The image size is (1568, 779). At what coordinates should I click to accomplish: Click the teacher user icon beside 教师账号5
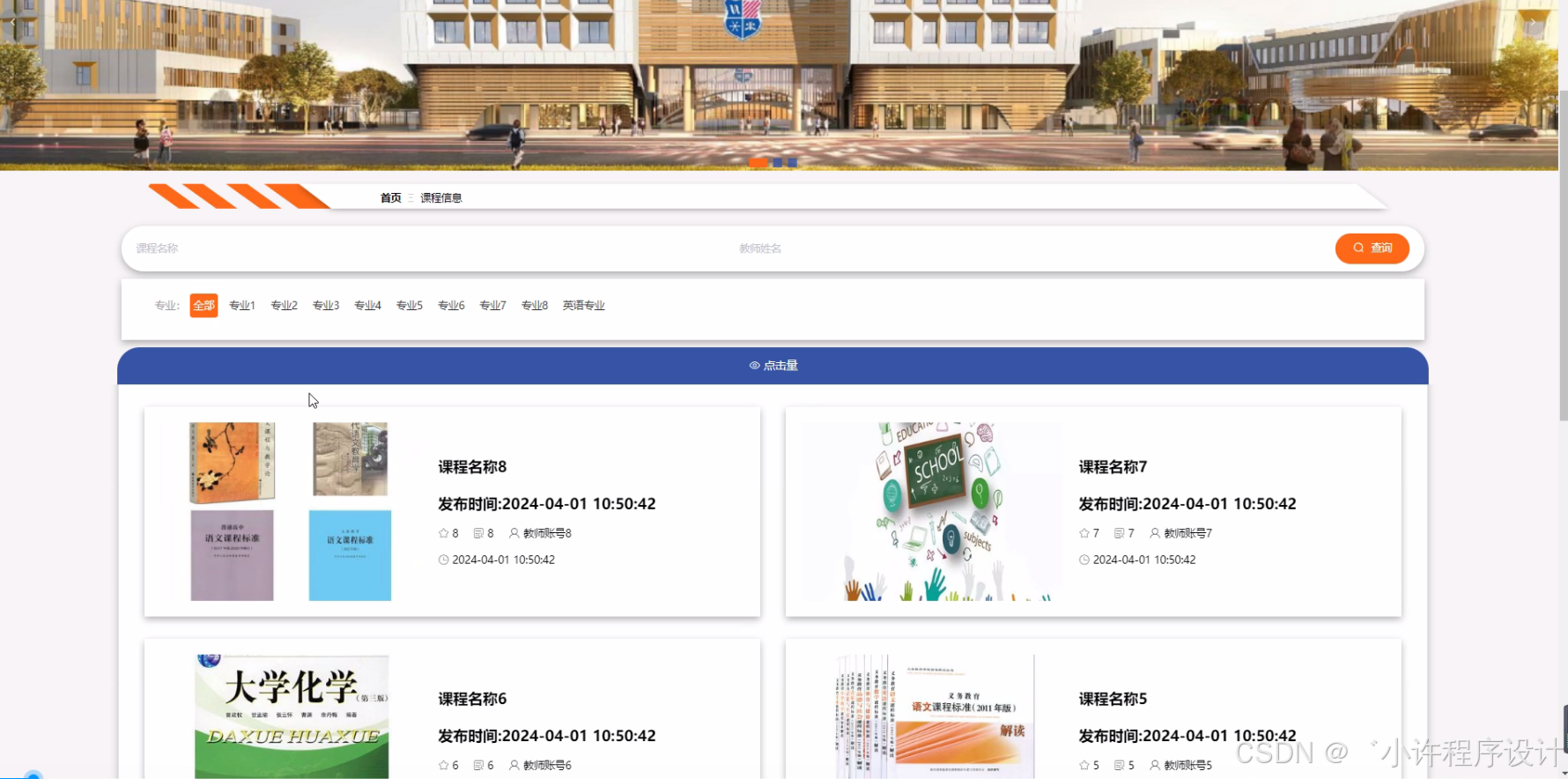pos(1155,765)
